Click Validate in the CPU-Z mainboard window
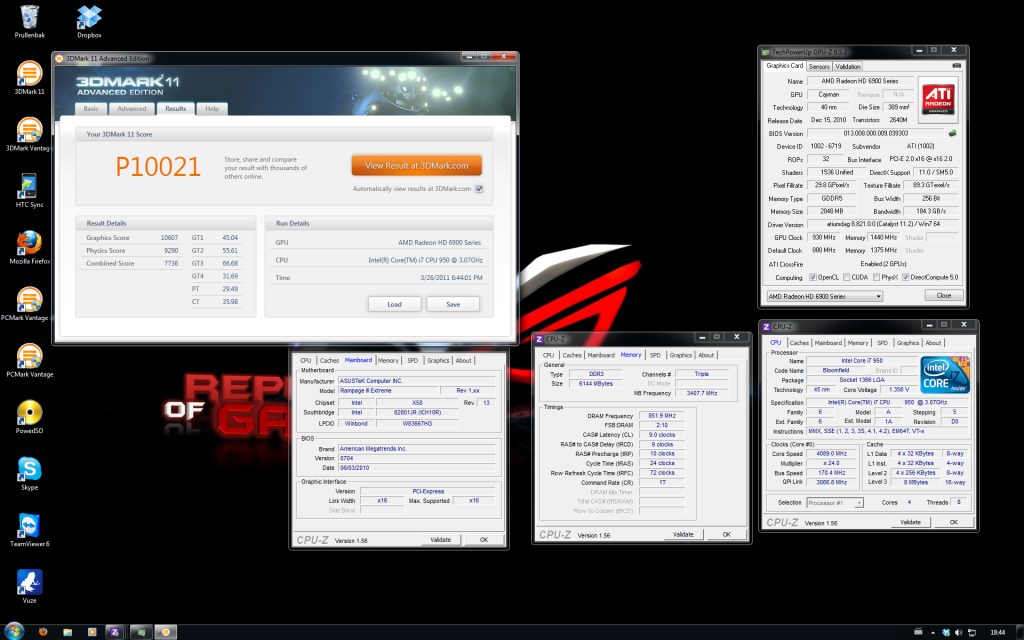The image size is (1024, 640). (441, 540)
